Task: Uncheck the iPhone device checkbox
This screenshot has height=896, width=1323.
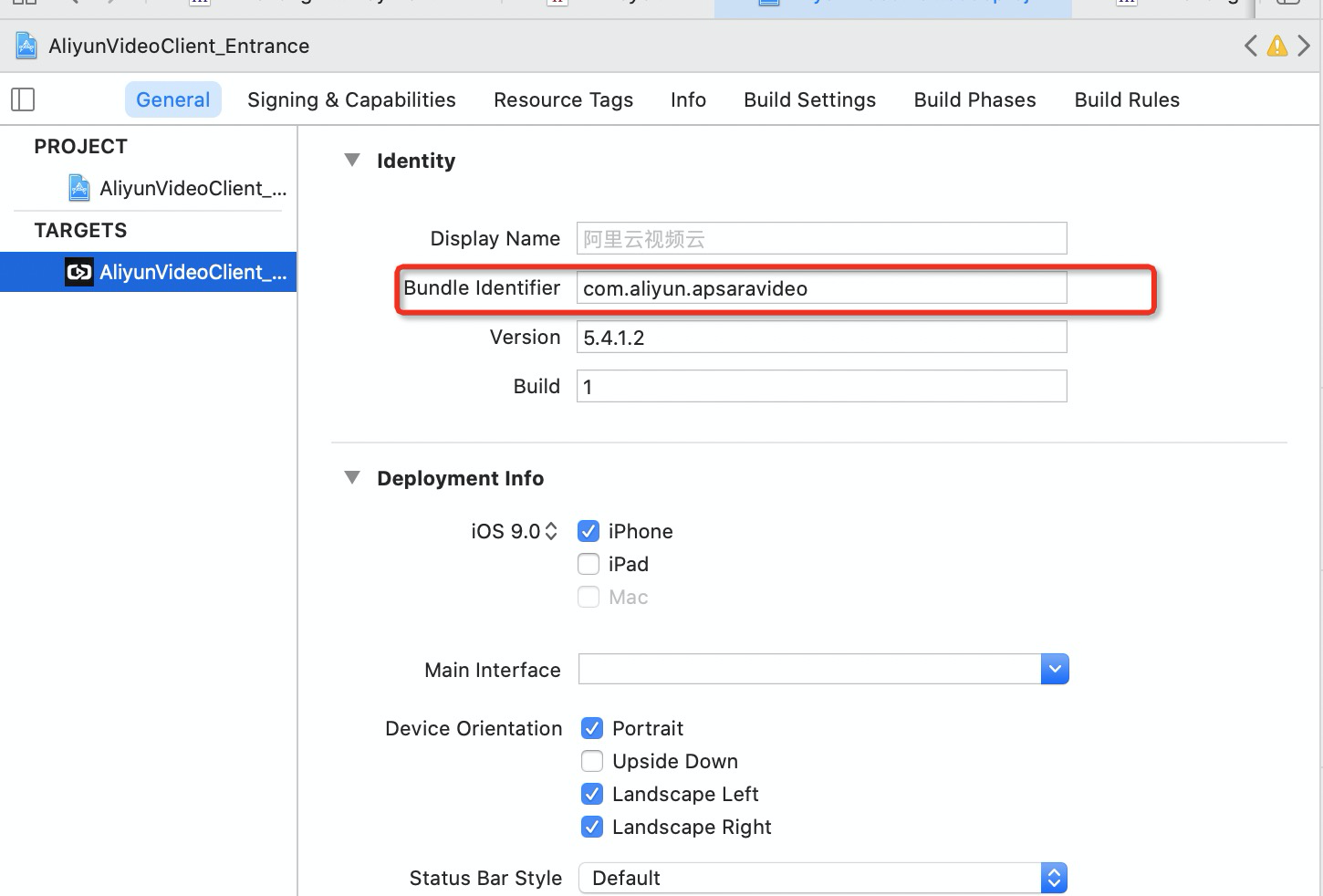Action: pyautogui.click(x=589, y=531)
